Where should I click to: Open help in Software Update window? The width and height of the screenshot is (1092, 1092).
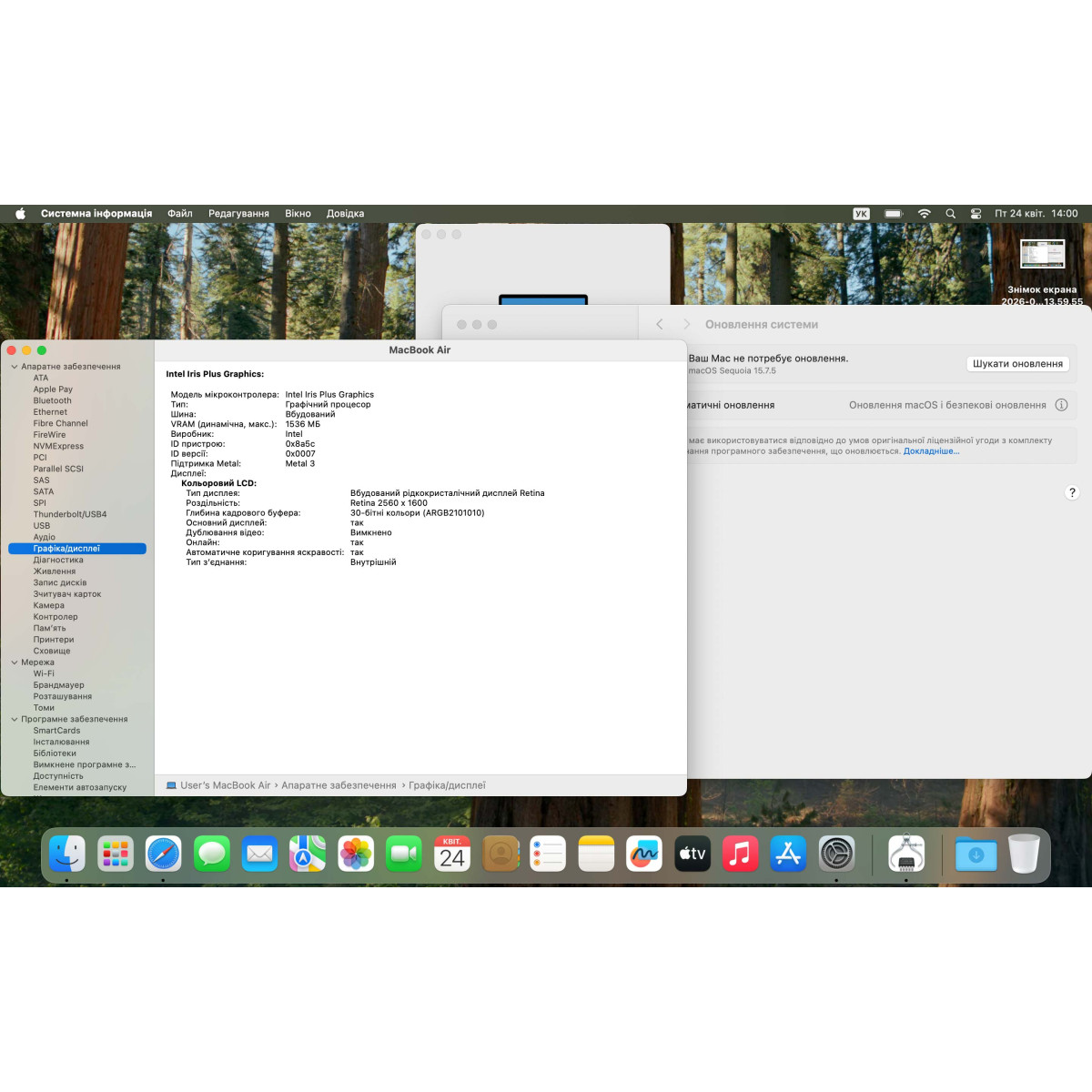coord(1072,492)
